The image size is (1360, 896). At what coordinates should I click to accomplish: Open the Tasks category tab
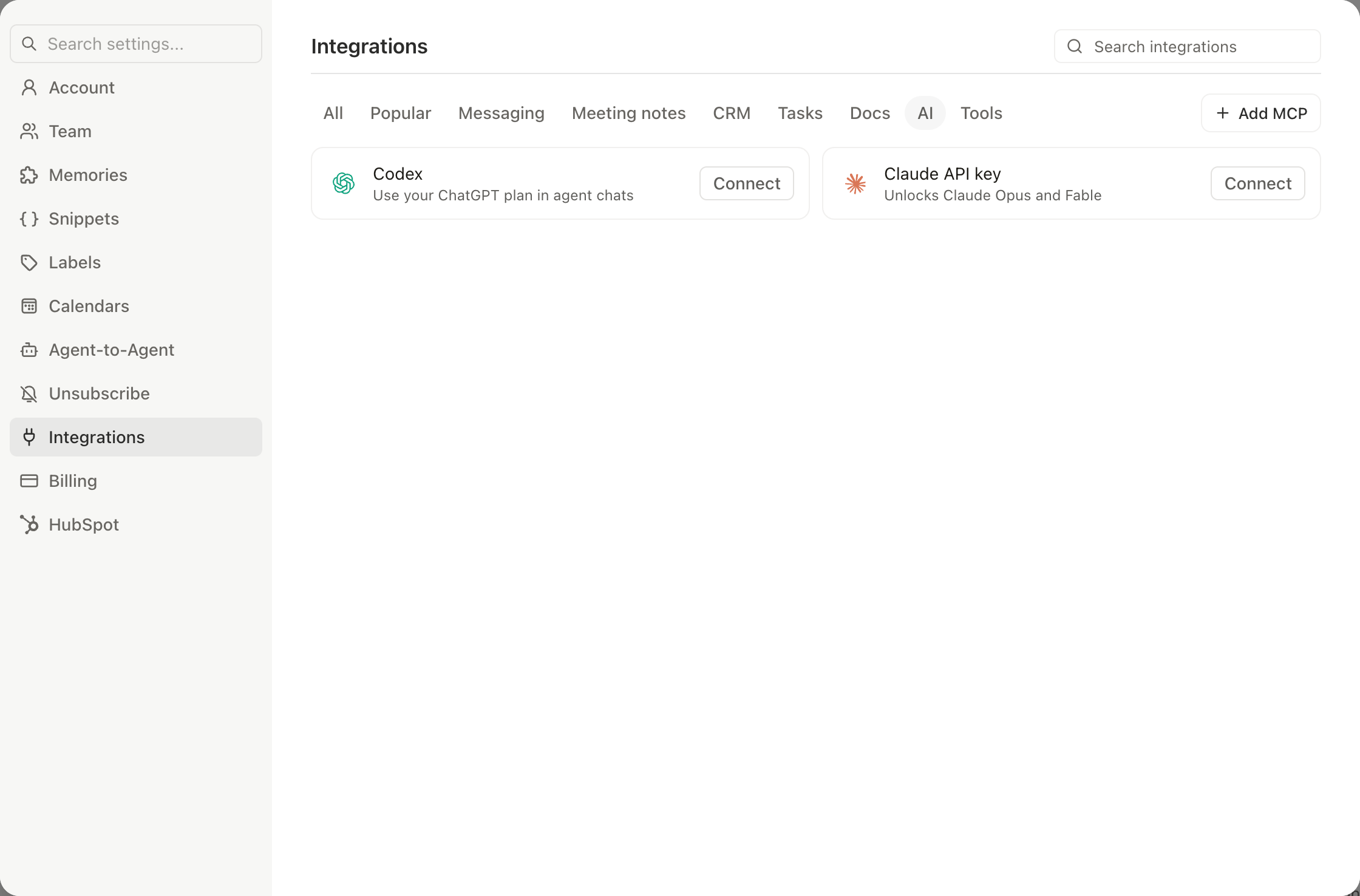pyautogui.click(x=800, y=113)
